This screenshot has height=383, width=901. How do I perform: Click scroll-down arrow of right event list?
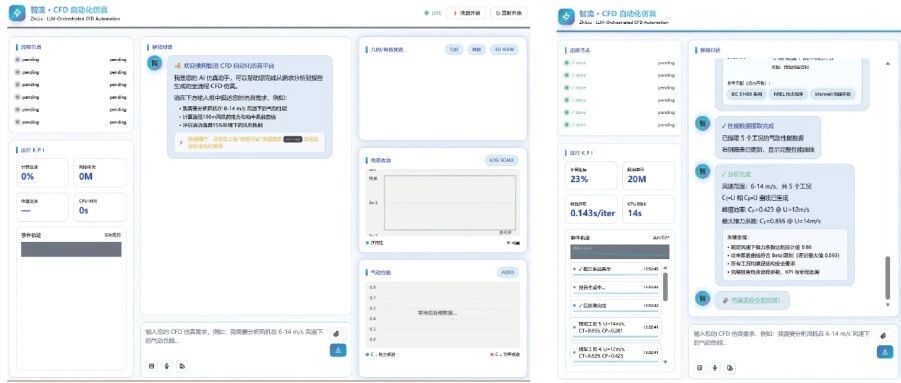[665, 362]
